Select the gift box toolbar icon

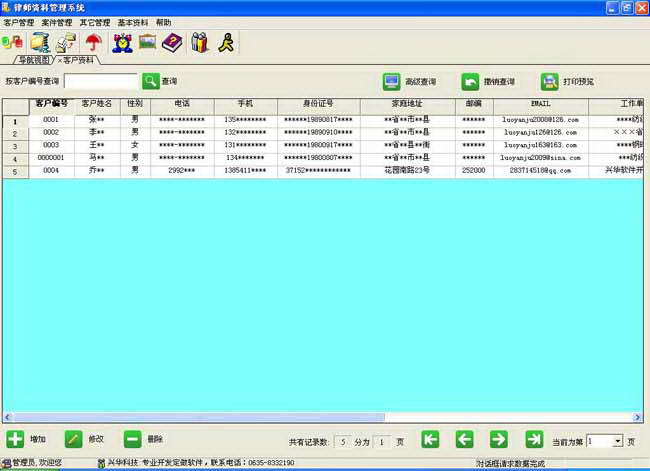[199, 42]
